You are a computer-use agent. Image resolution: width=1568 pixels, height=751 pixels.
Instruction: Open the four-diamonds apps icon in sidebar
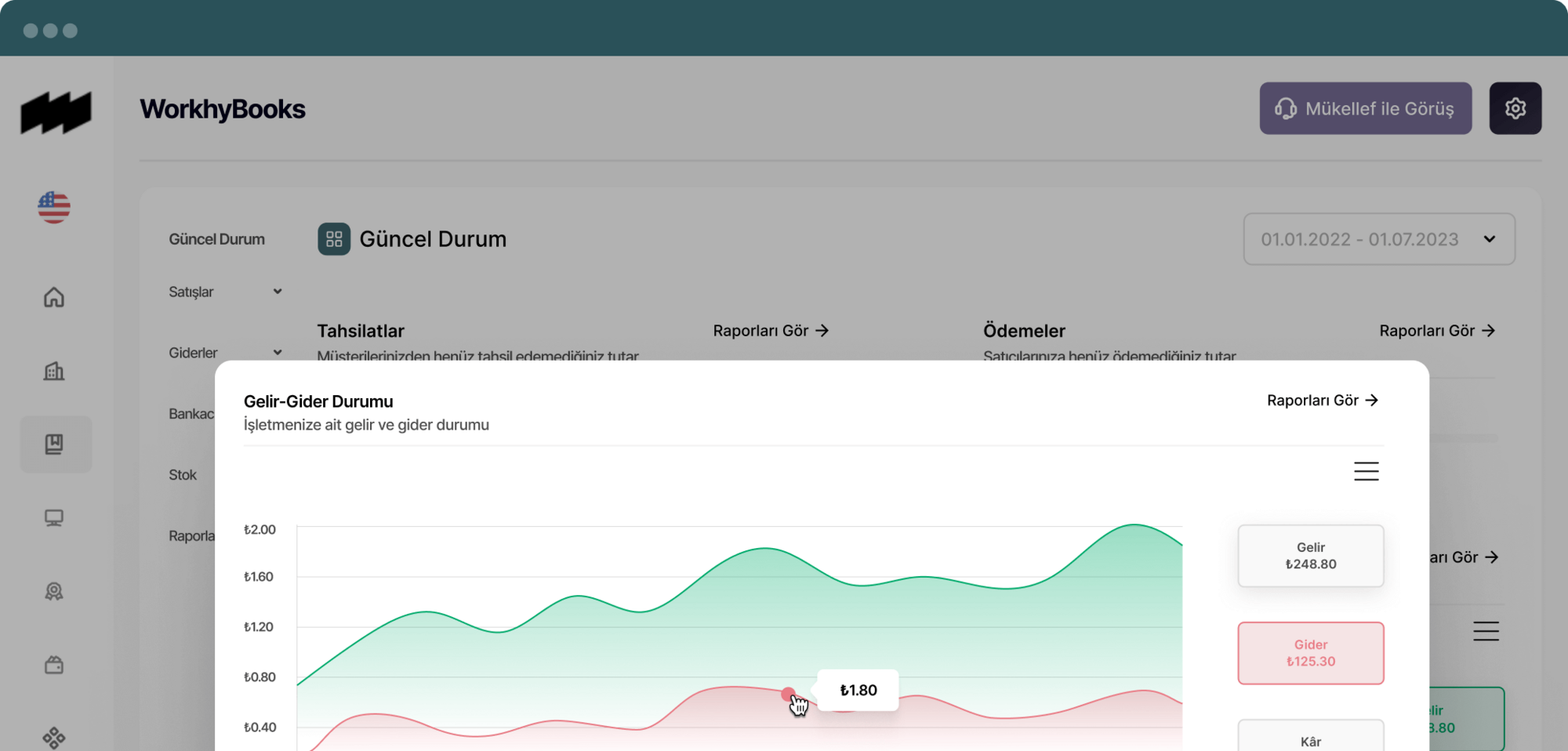(x=54, y=738)
